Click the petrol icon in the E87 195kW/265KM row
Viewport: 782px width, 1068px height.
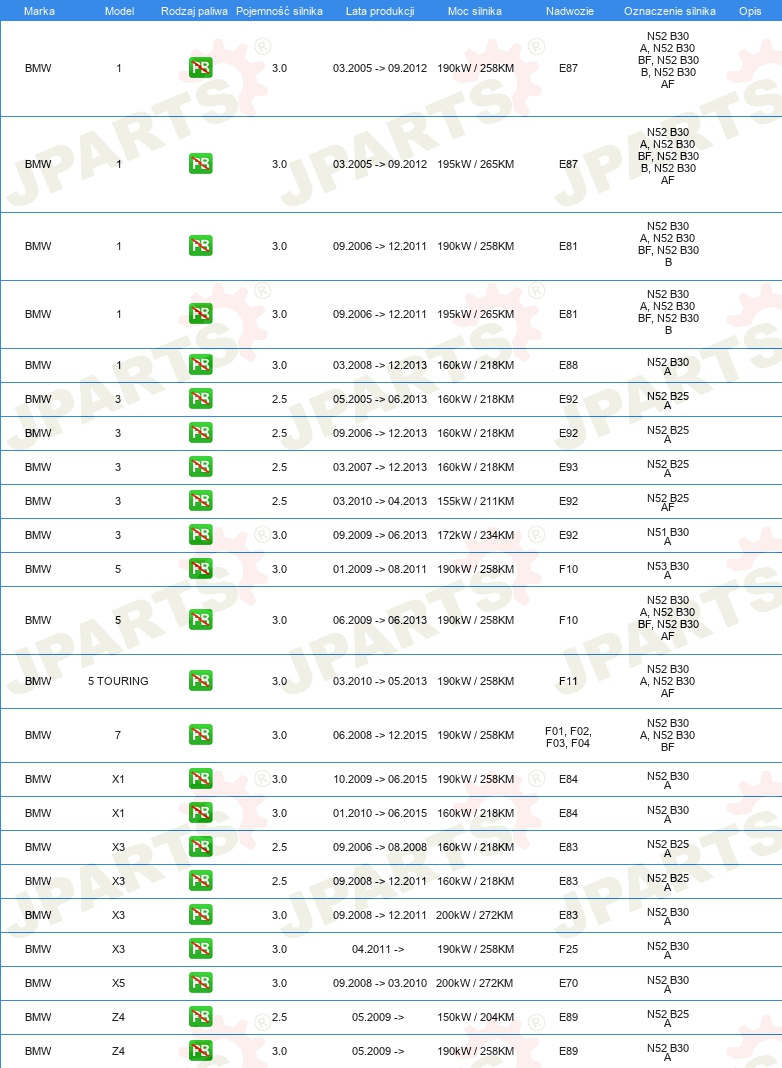[x=200, y=163]
